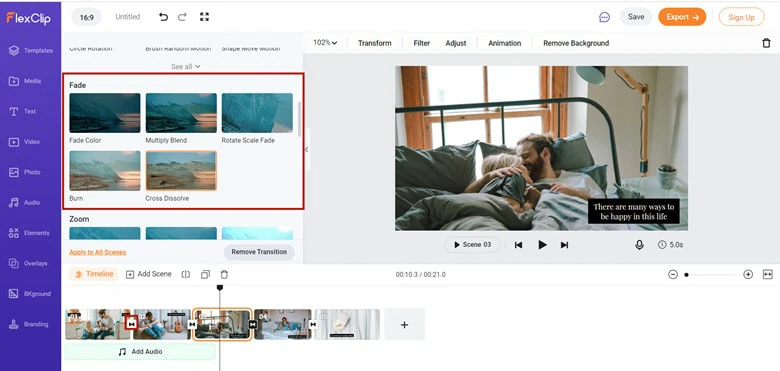Click the transitions panel scrollbar
Viewport: 780px width, 371px height.
pos(299,120)
